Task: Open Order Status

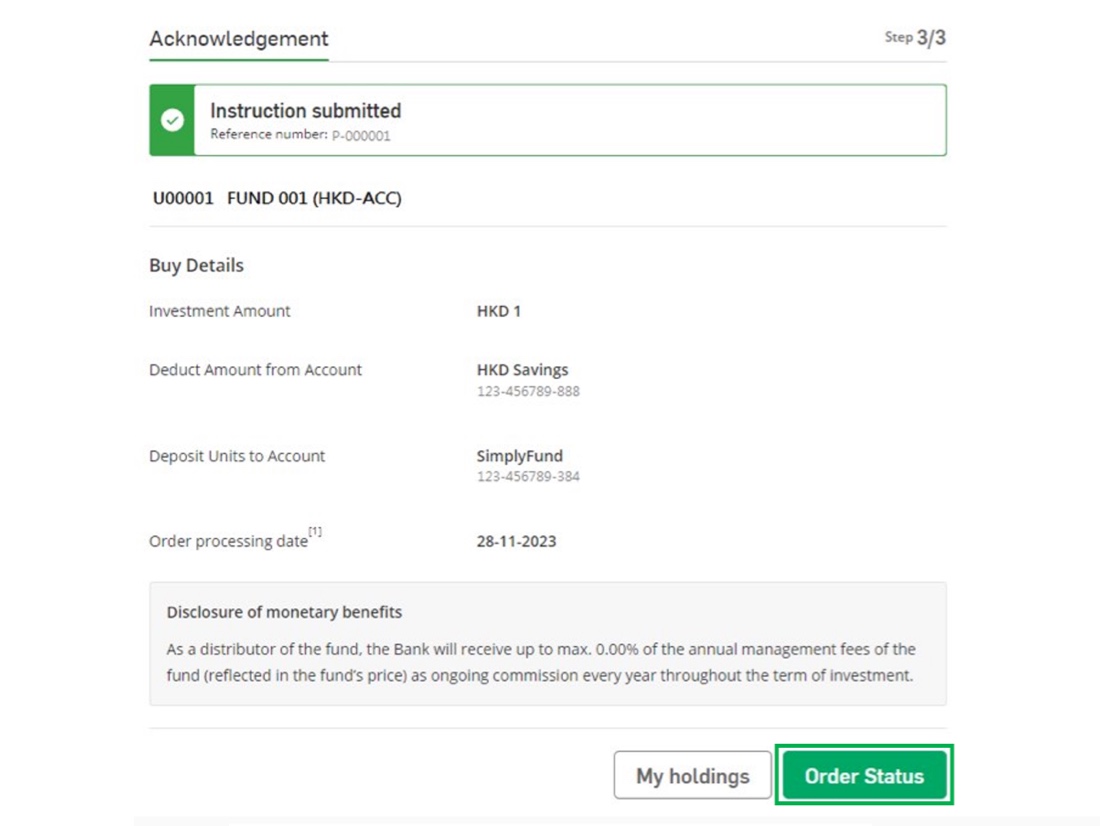Action: 864,775
